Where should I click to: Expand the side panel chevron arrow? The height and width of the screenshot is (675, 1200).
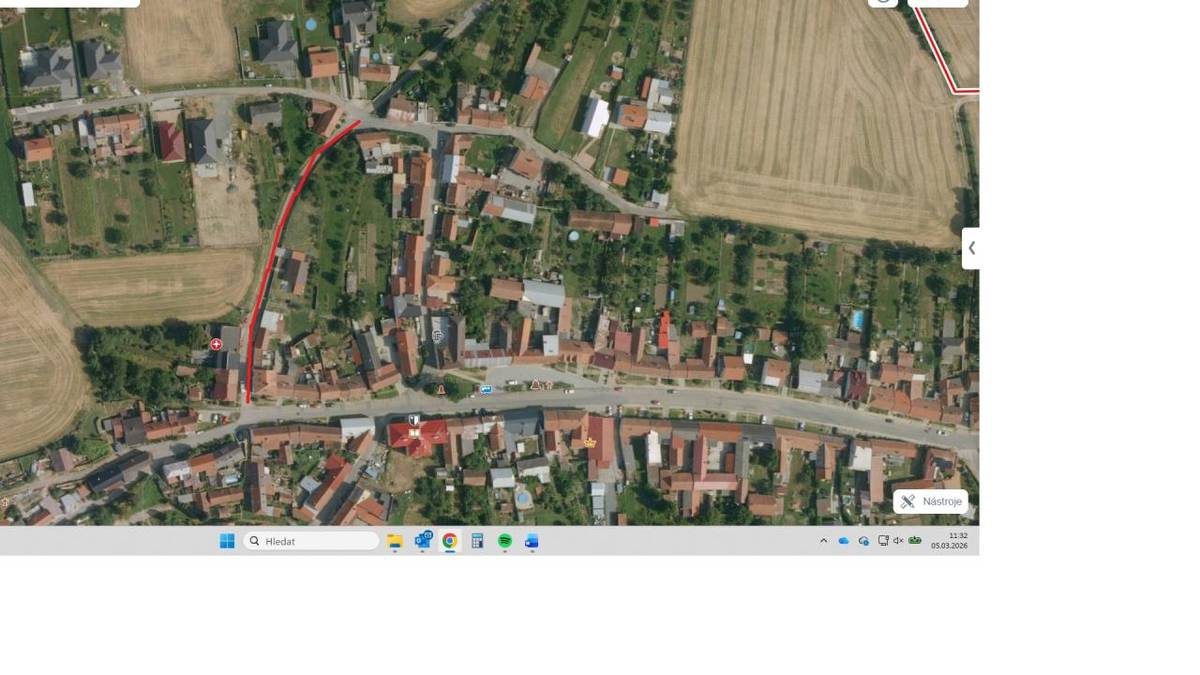(970, 248)
